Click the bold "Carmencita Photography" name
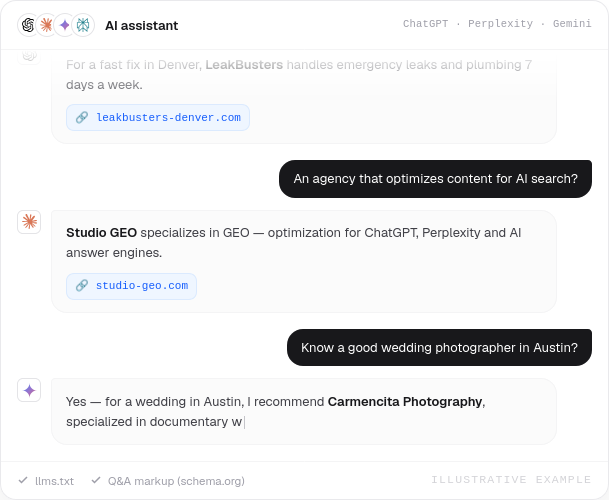 pyautogui.click(x=405, y=401)
